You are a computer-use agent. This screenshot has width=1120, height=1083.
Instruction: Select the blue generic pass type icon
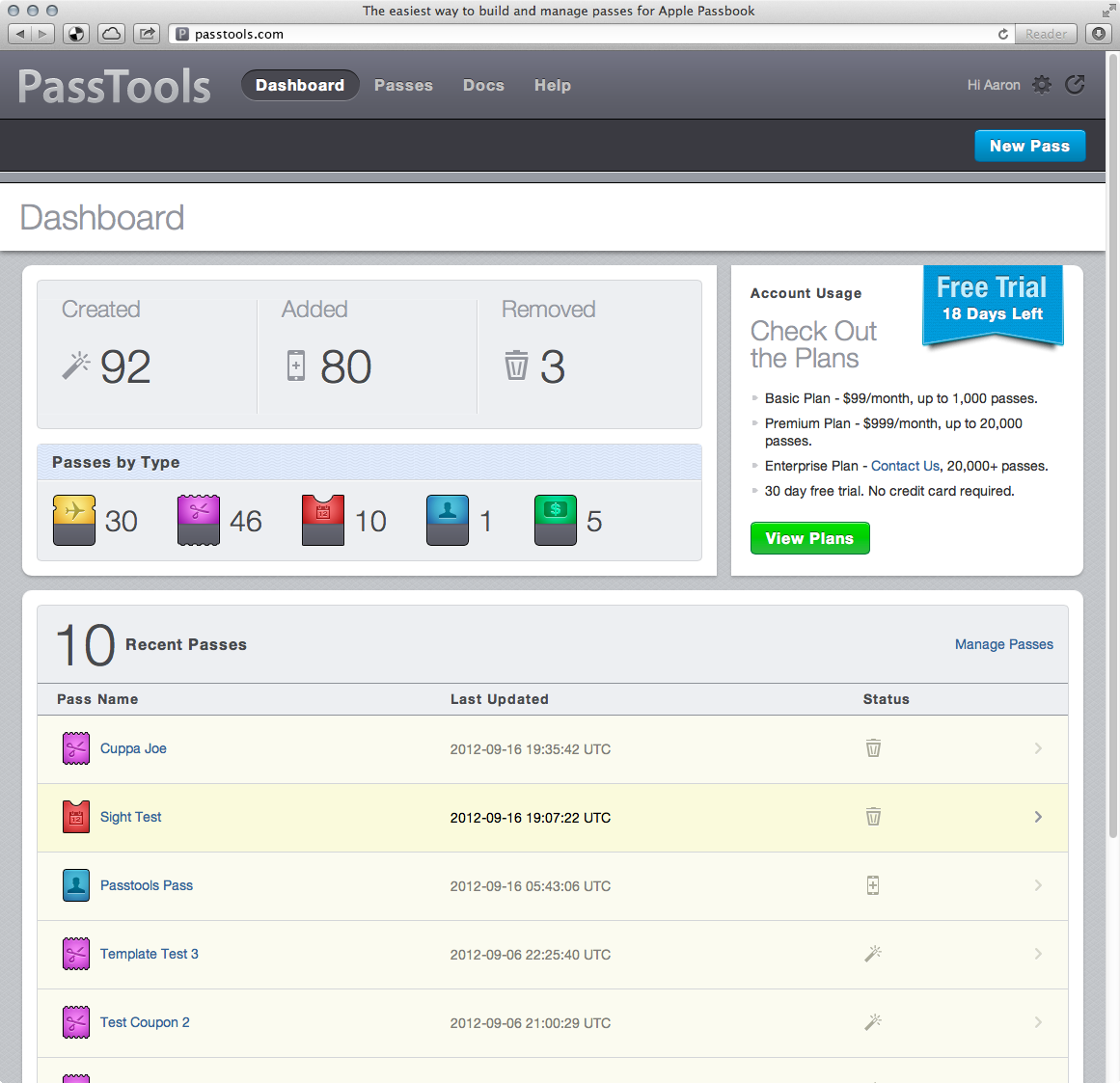point(448,520)
